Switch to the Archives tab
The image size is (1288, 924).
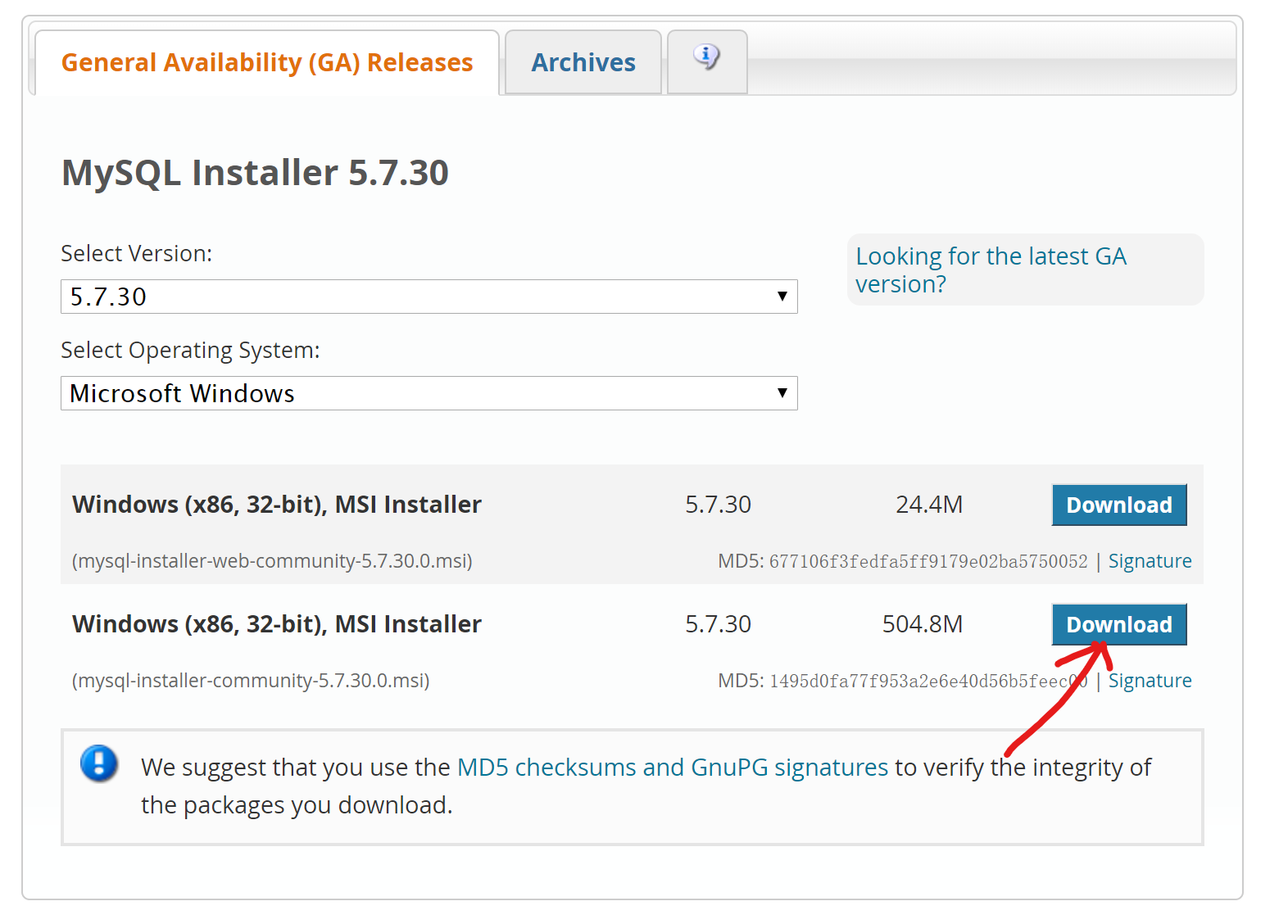[583, 63]
